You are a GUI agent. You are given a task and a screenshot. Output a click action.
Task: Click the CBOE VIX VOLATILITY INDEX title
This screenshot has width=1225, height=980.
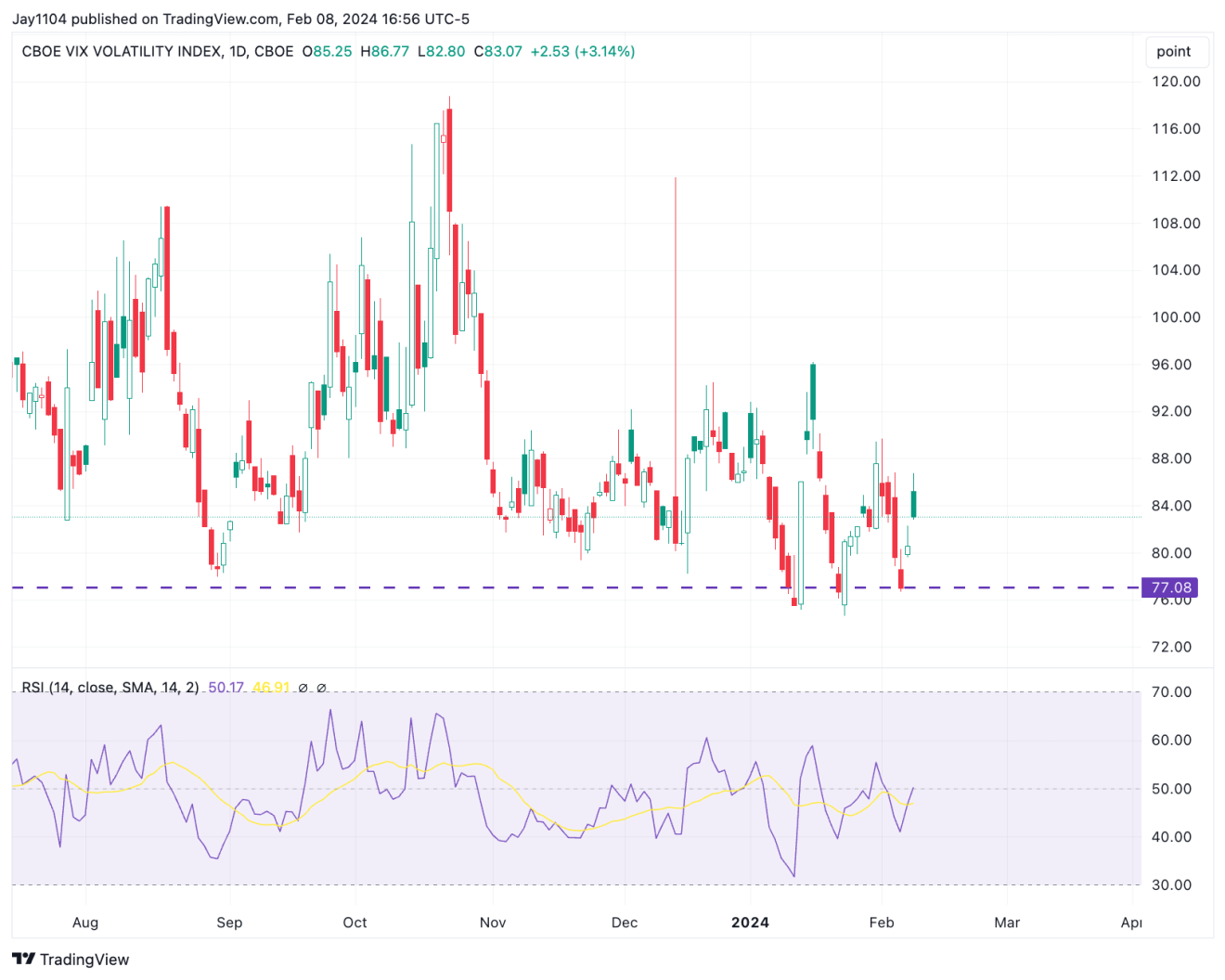pos(158,52)
